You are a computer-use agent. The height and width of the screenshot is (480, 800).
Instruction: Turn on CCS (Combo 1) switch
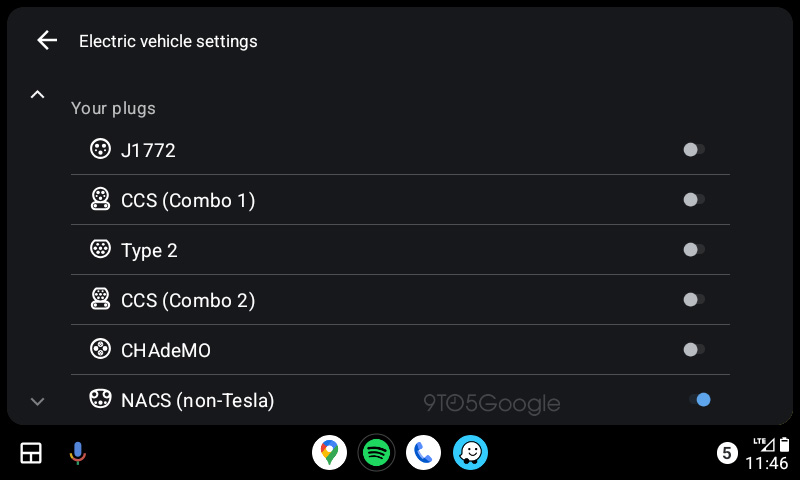click(694, 200)
